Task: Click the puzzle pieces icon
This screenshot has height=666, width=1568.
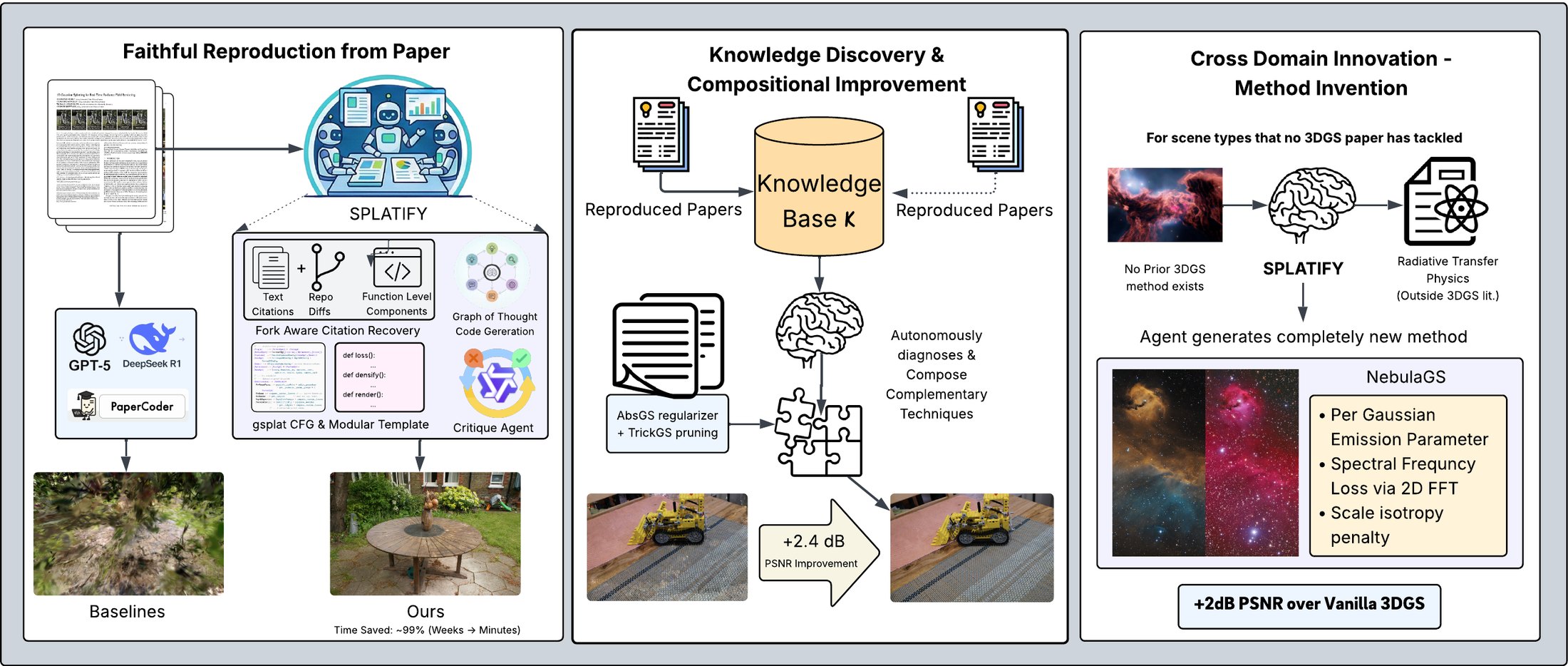Action: (819, 432)
